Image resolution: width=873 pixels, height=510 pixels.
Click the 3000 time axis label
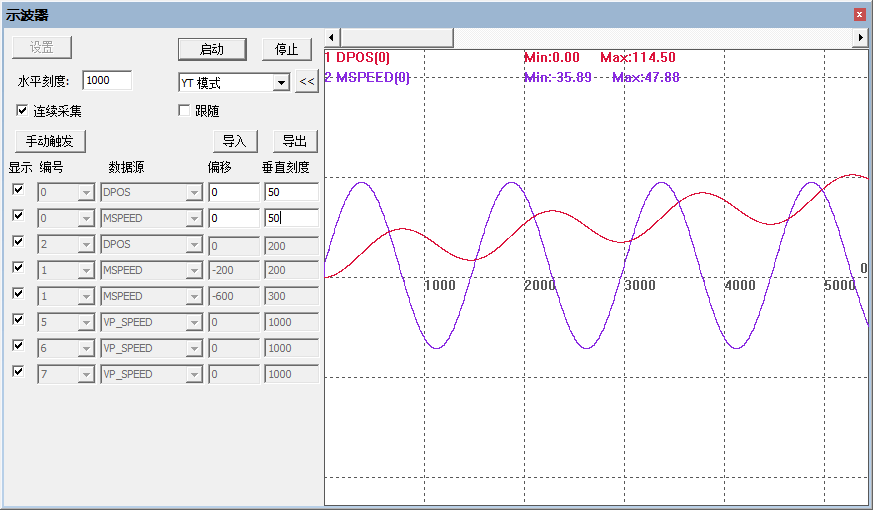point(640,286)
